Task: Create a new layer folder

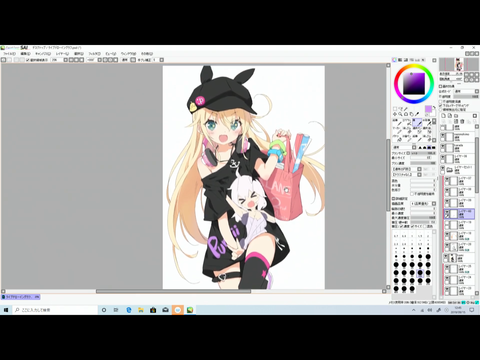Action: click(x=456, y=115)
